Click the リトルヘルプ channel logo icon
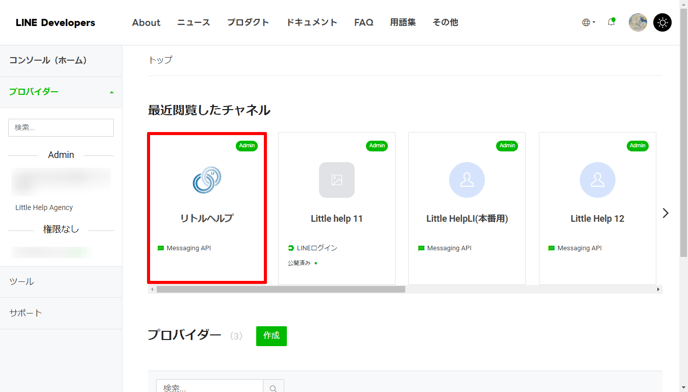 pos(207,180)
